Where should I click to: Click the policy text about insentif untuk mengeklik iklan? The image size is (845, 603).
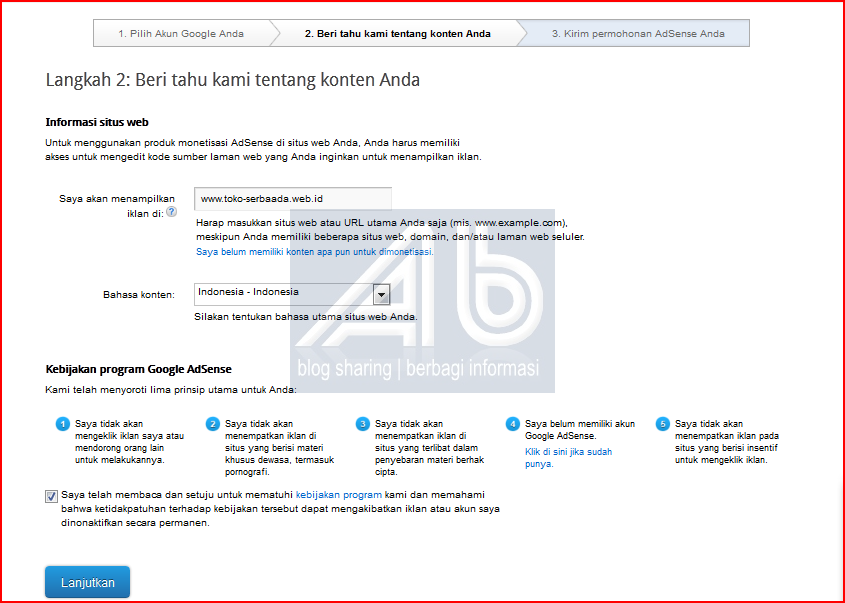[x=727, y=442]
